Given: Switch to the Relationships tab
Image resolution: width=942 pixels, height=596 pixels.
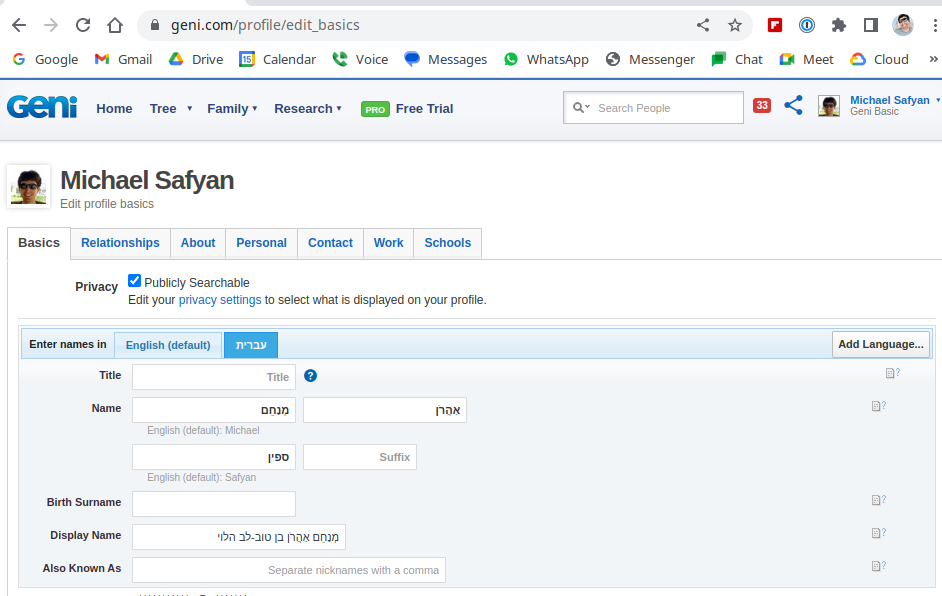Looking at the screenshot, I should point(120,243).
